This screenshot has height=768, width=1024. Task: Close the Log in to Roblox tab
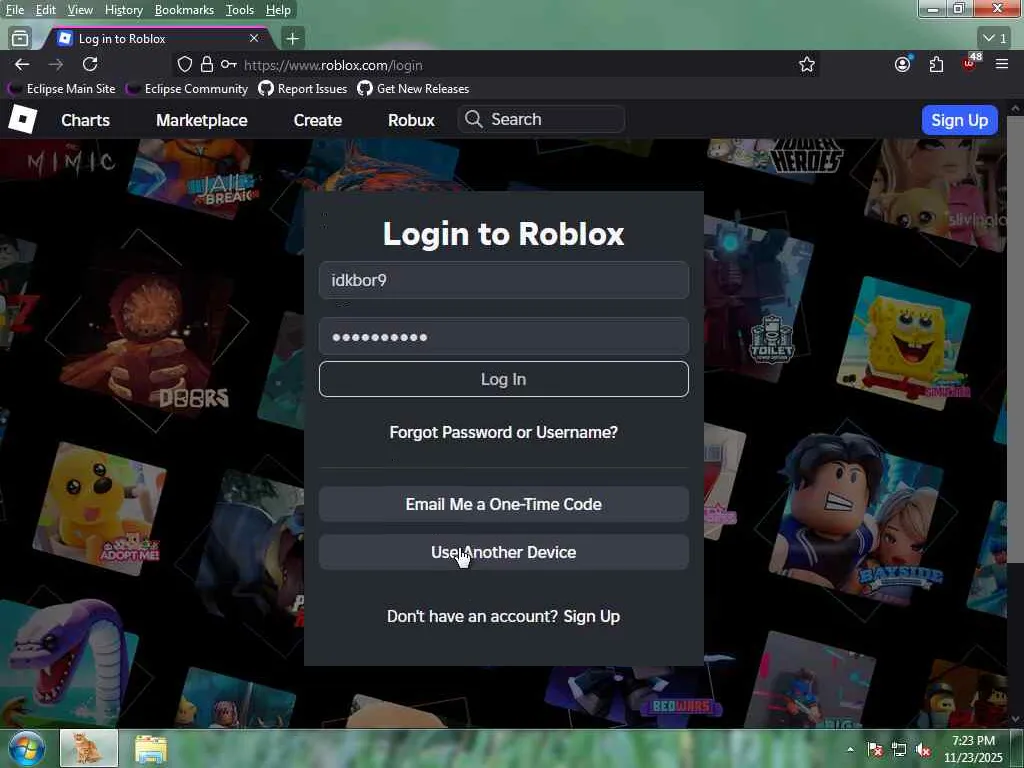pos(254,39)
